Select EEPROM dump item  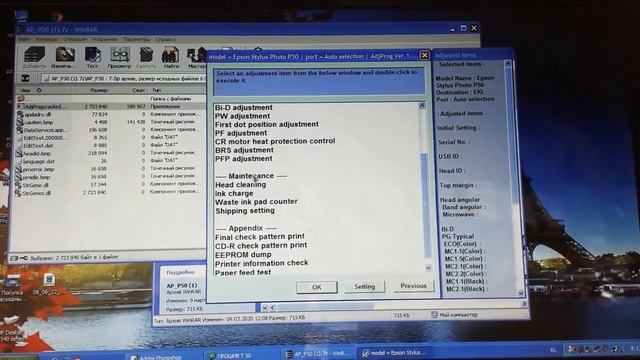pos(243,254)
